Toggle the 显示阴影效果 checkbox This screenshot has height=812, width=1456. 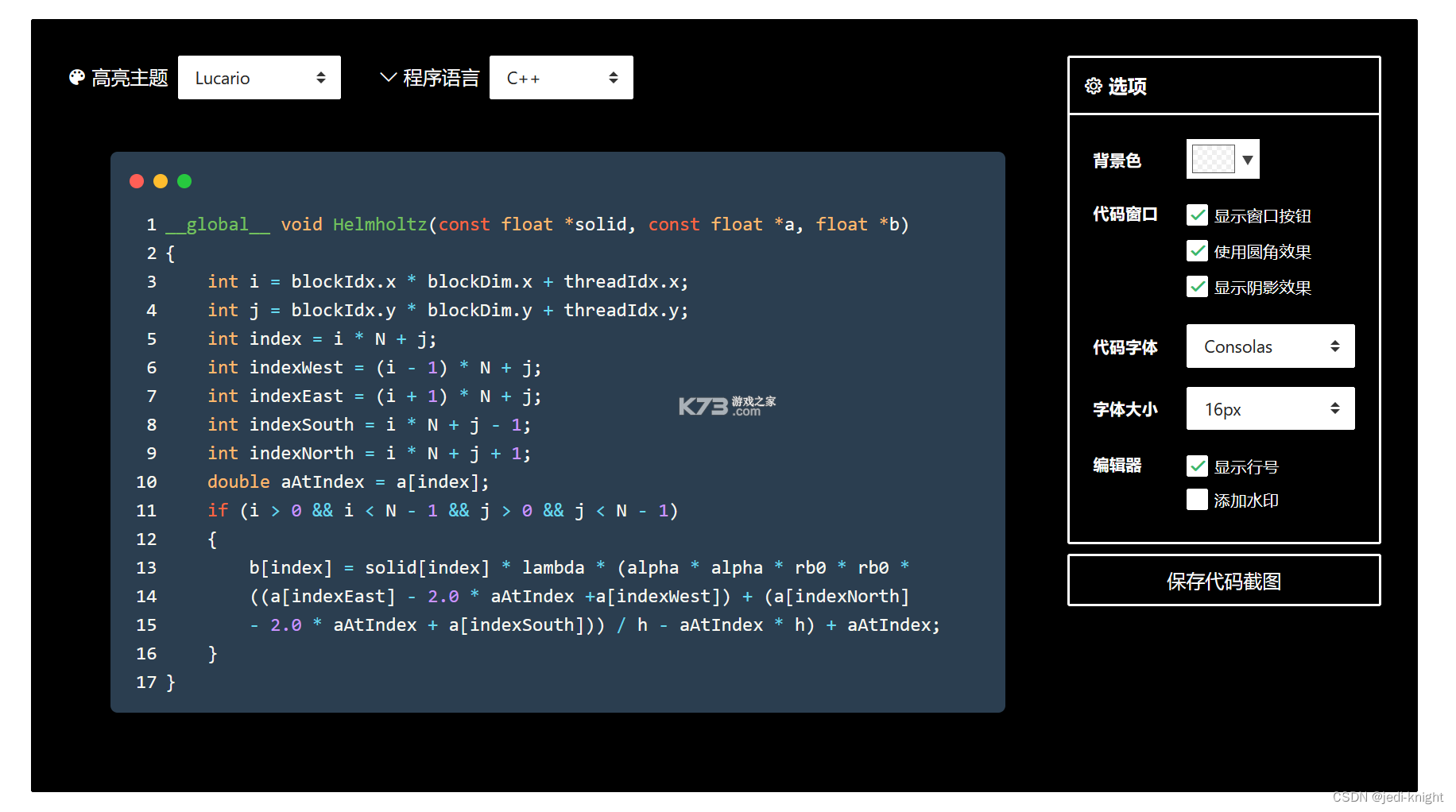pyautogui.click(x=1197, y=287)
